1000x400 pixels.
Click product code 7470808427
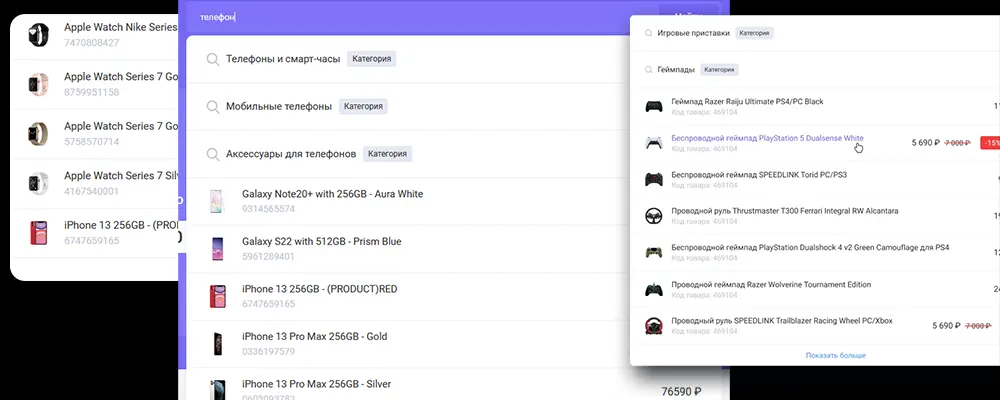[91, 43]
